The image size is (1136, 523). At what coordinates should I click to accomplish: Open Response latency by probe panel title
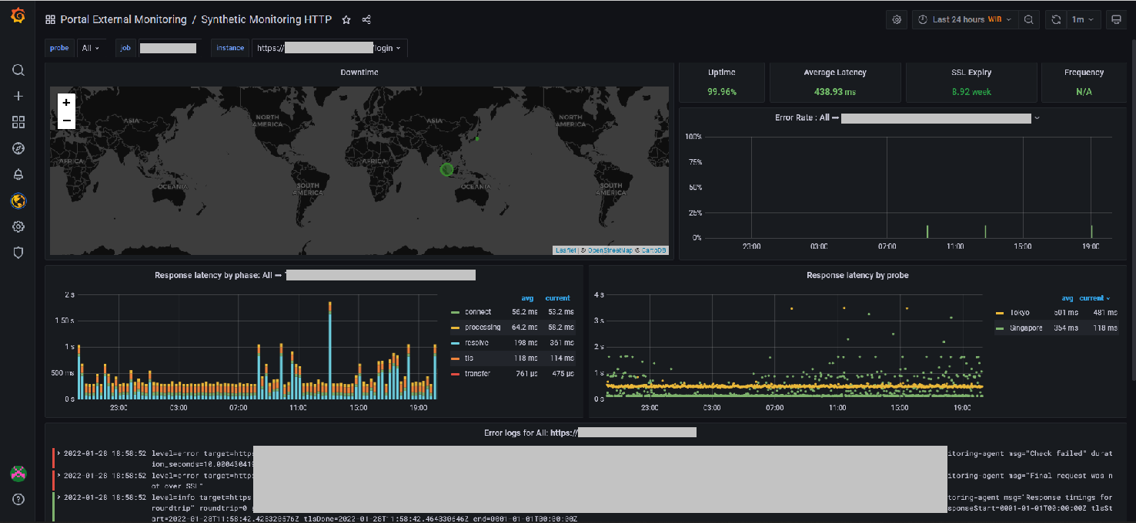click(857, 275)
